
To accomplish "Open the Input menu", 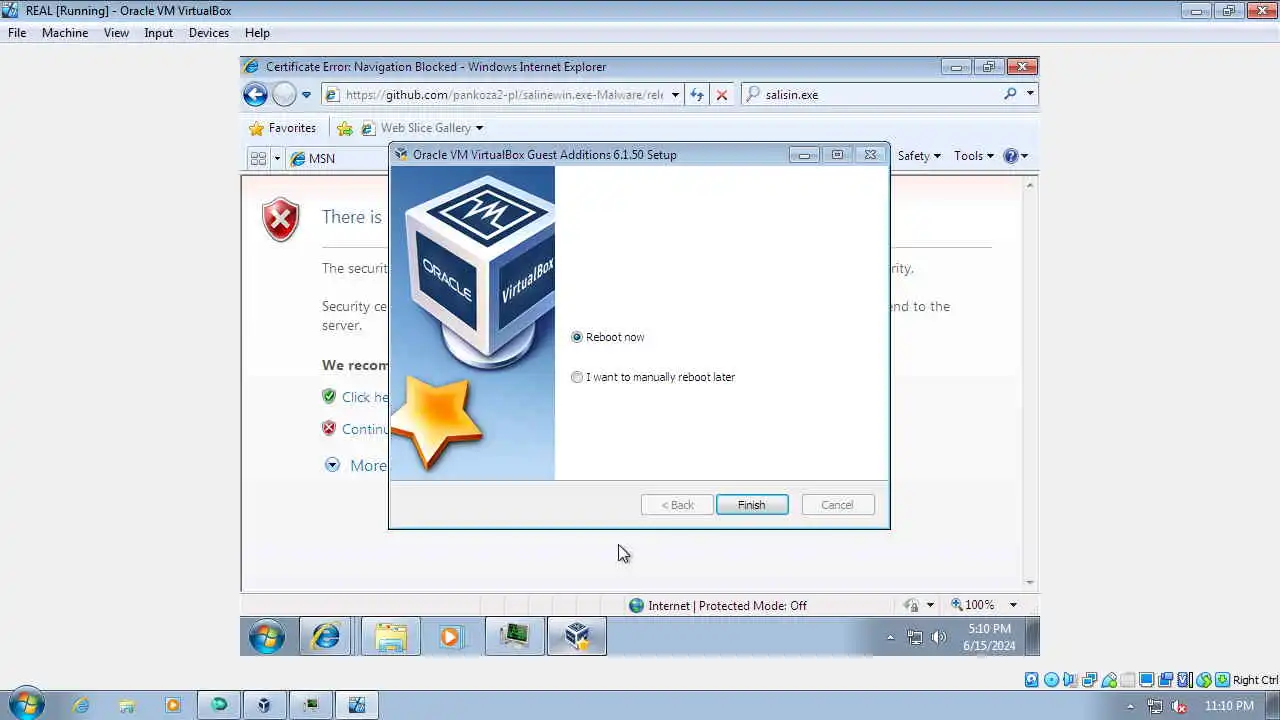I will pos(158,33).
